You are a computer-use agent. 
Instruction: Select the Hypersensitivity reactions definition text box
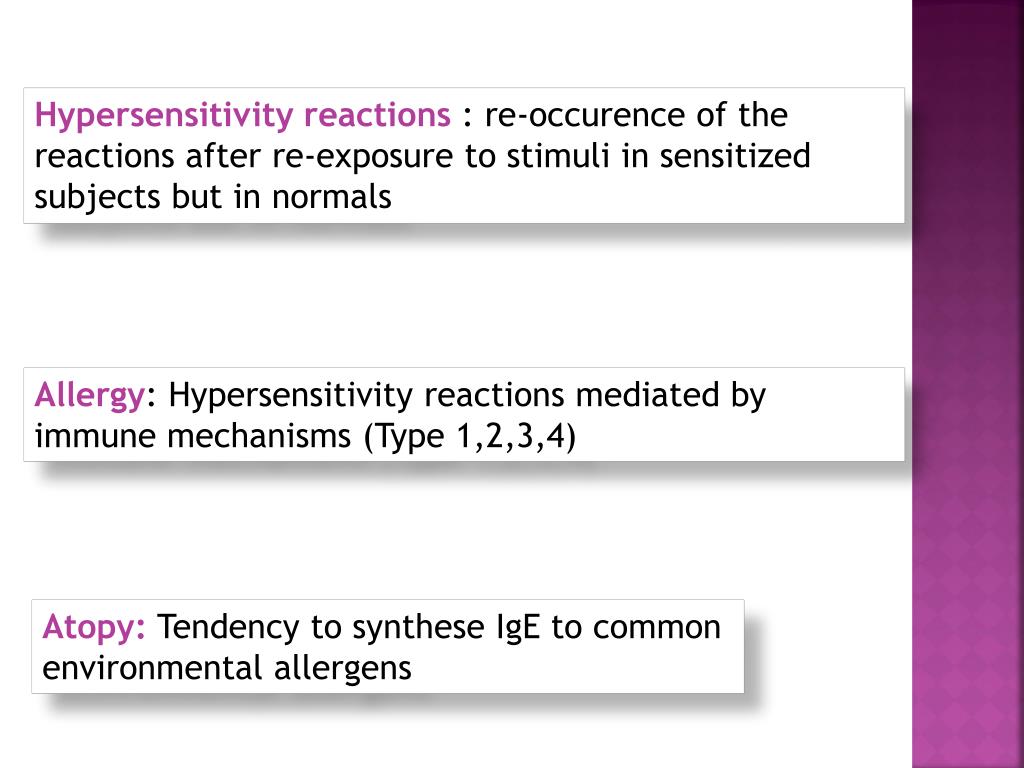coord(464,155)
